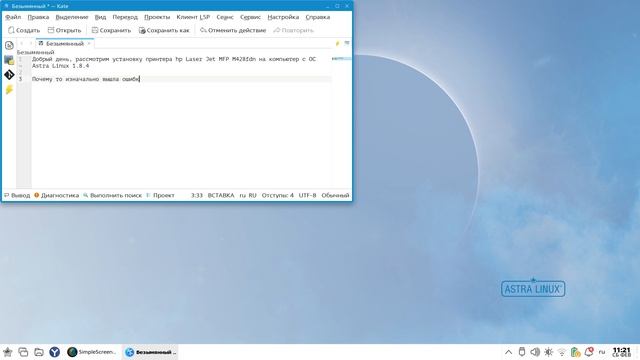Expand the system tray hidden icons arrow
This screenshot has width=640, height=360.
[x=508, y=352]
